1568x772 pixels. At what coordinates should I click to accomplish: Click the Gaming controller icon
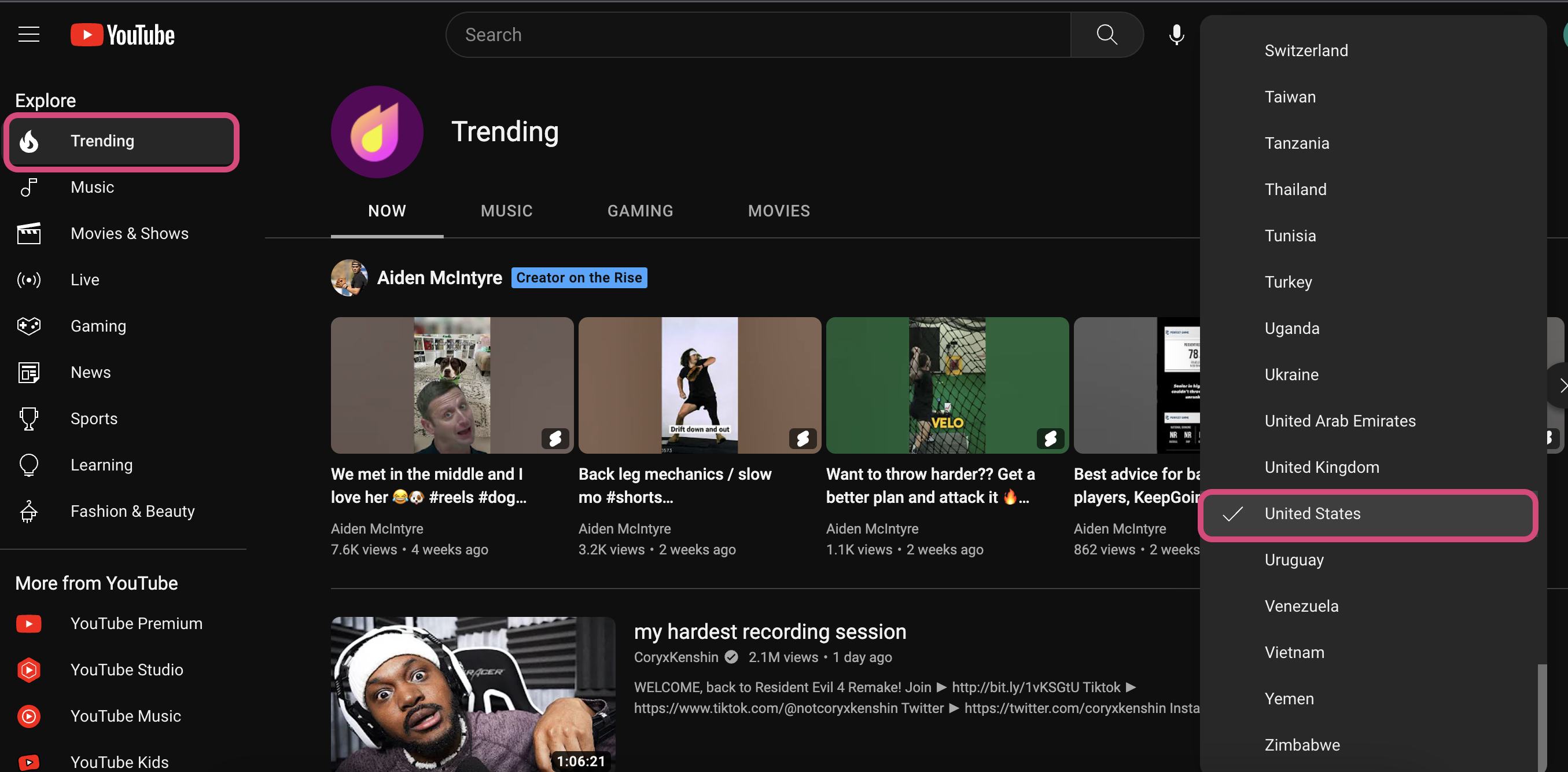click(28, 325)
